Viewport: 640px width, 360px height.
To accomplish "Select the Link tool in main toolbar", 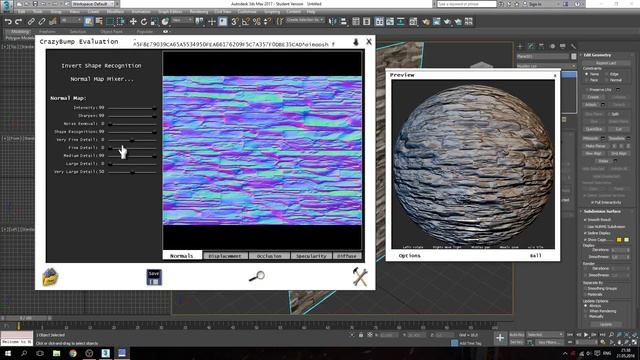I will (31, 21).
